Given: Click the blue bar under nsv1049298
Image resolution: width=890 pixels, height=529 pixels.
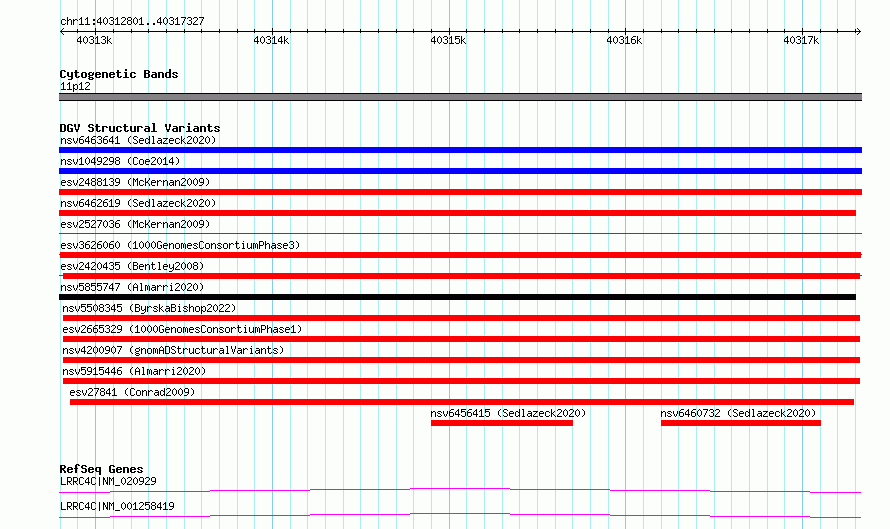Looking at the screenshot, I should point(460,171).
